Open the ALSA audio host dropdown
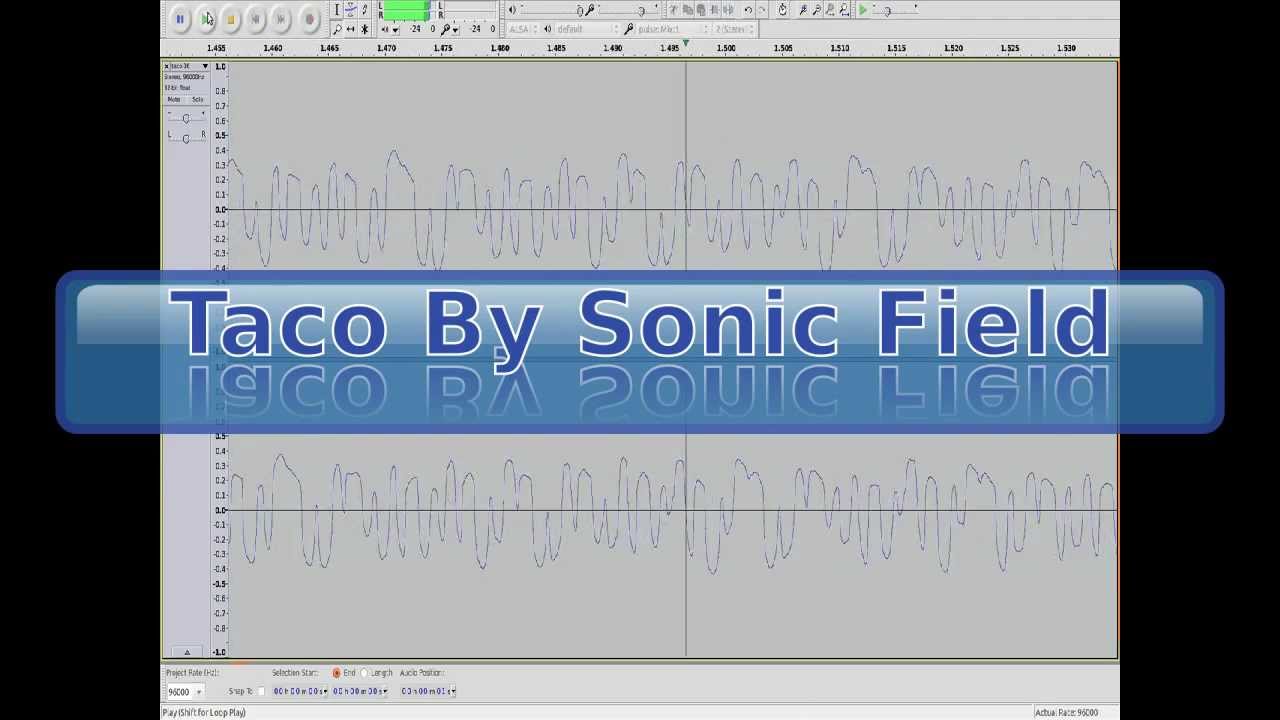1280x720 pixels. pos(521,29)
